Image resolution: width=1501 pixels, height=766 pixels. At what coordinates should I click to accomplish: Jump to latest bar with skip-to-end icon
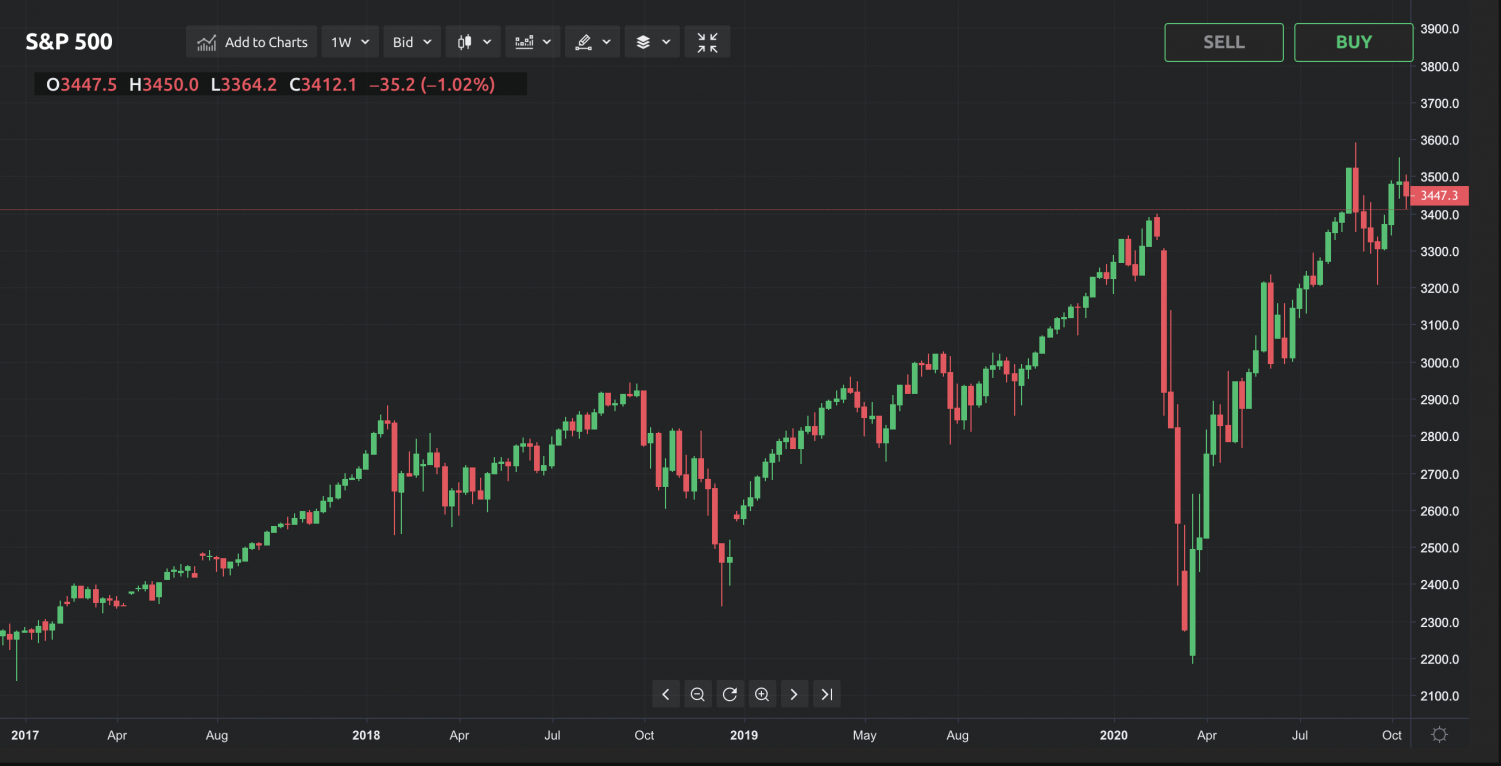(826, 694)
